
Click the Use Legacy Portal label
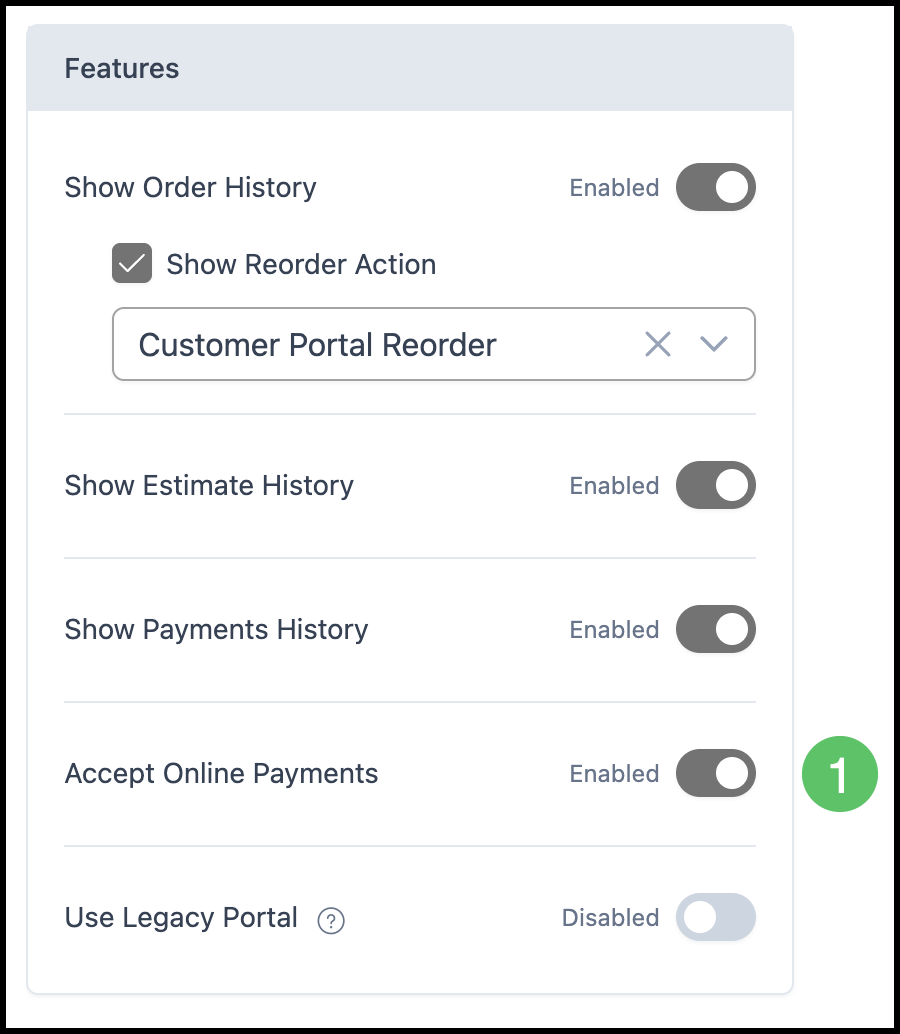click(181, 917)
